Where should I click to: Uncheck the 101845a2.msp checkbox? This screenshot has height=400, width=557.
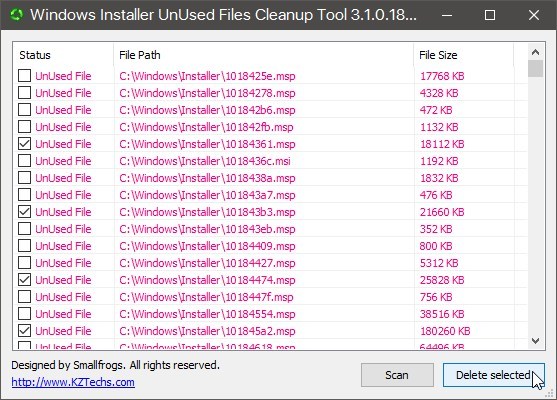25,331
